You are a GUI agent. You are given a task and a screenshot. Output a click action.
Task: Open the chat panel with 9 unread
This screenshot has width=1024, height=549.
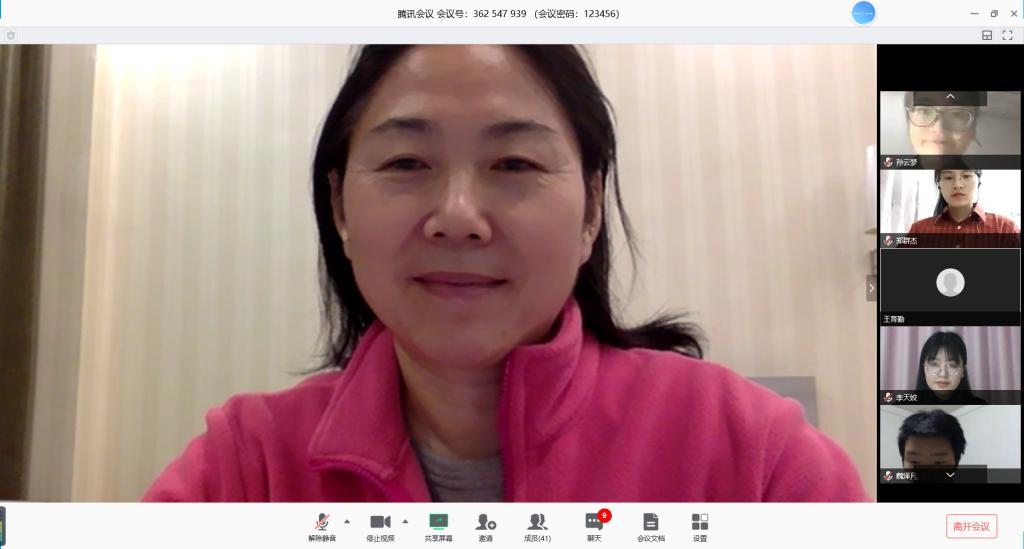point(594,526)
